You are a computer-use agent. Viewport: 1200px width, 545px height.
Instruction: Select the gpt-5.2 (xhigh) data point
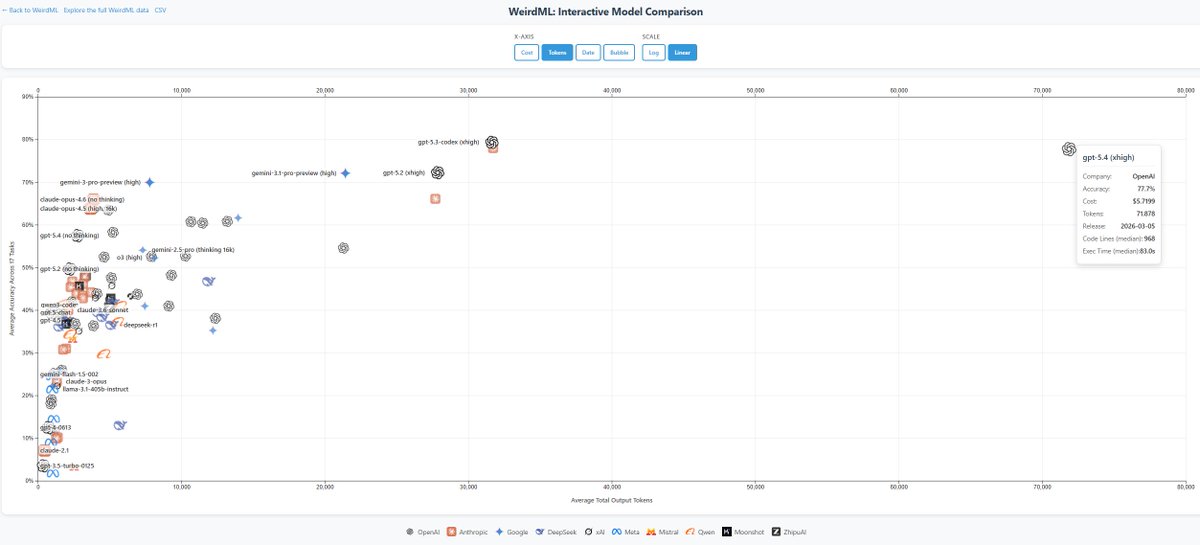point(437,173)
